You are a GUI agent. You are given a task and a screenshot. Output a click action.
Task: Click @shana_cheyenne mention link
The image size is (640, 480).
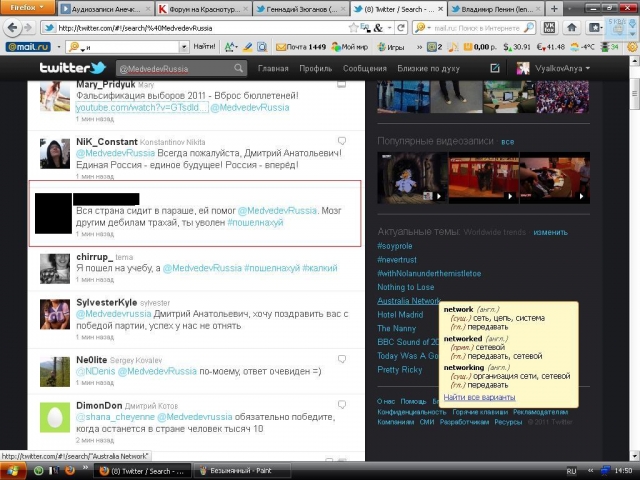[x=115, y=417]
